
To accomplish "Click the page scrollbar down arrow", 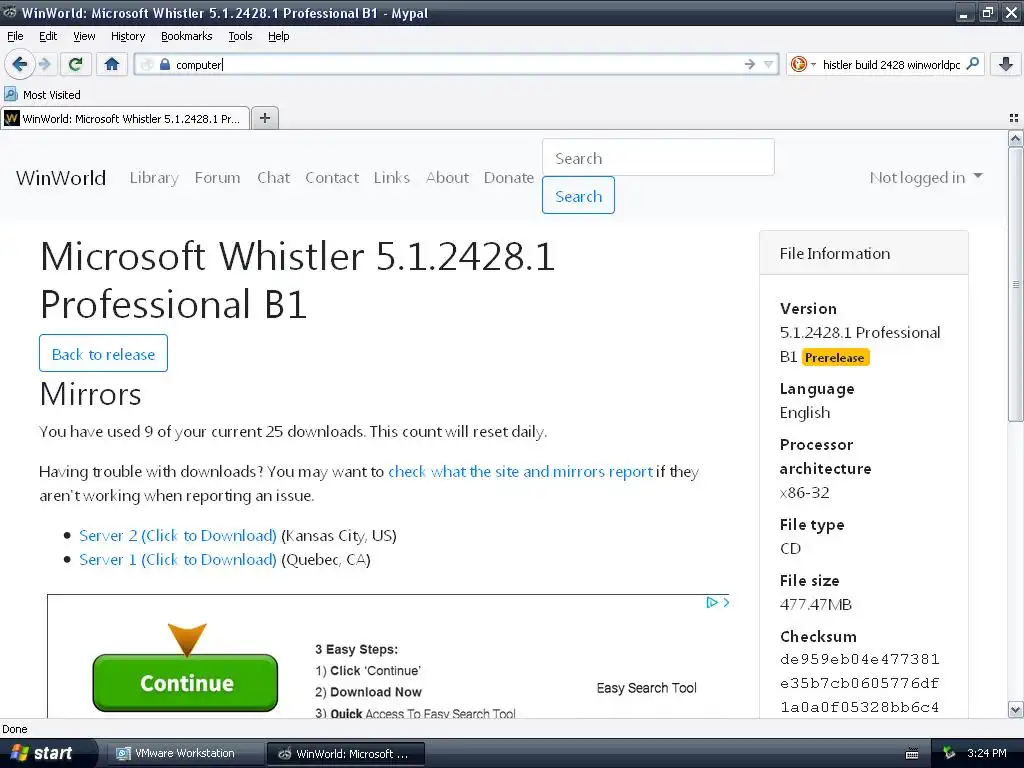I will click(1016, 709).
